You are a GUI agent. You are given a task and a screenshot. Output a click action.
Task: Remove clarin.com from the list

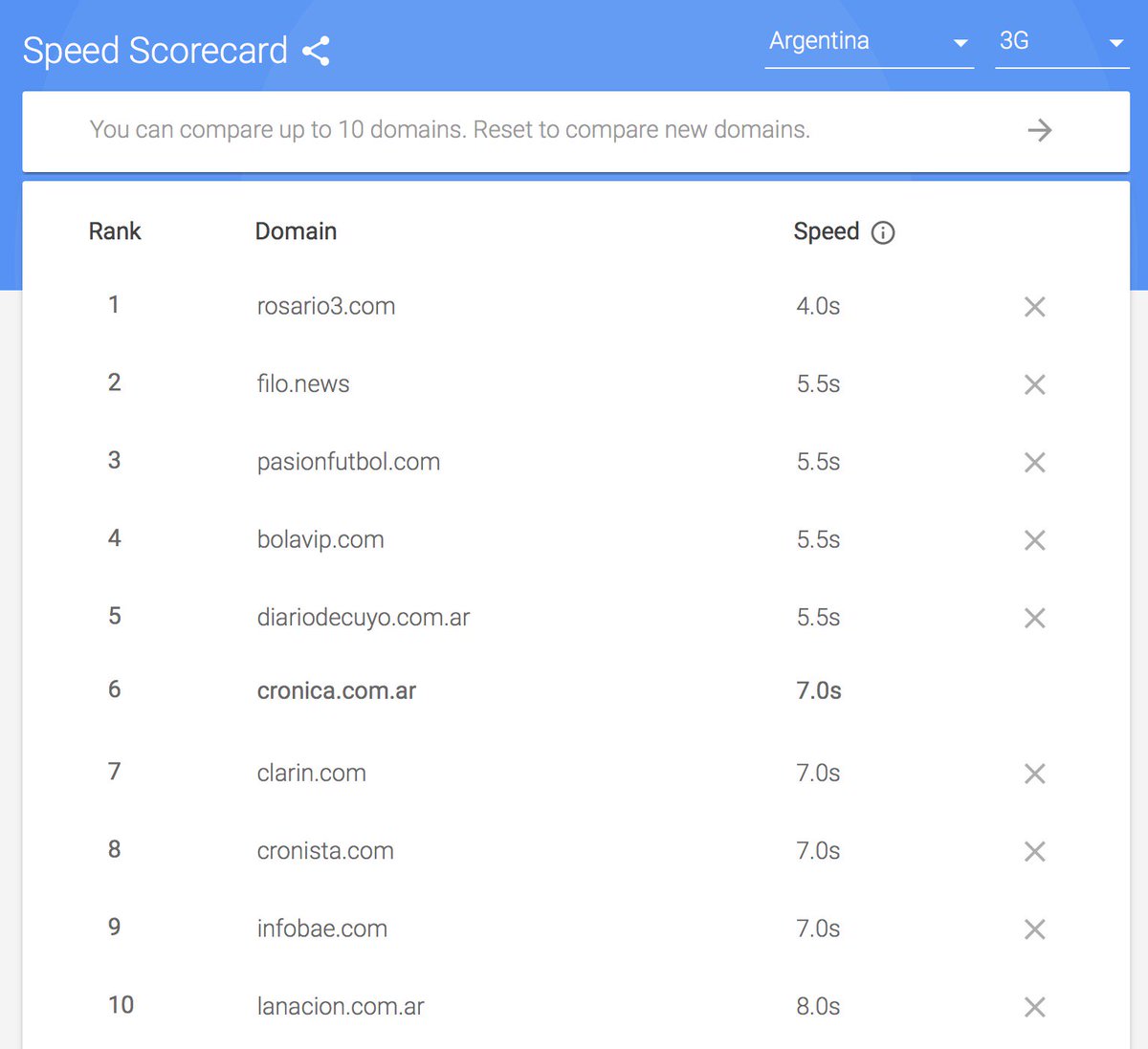pyautogui.click(x=1034, y=774)
